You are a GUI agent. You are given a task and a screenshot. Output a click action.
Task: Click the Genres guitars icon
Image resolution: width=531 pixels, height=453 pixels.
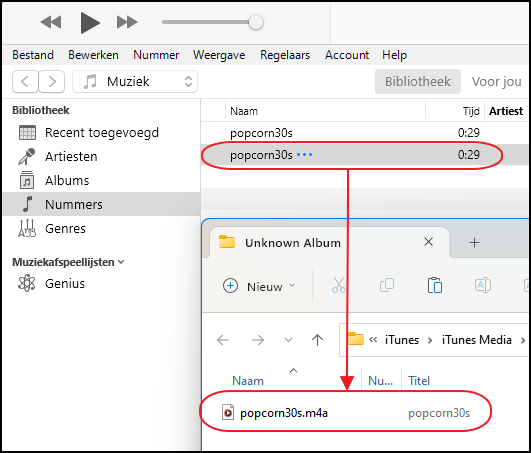pyautogui.click(x=27, y=229)
